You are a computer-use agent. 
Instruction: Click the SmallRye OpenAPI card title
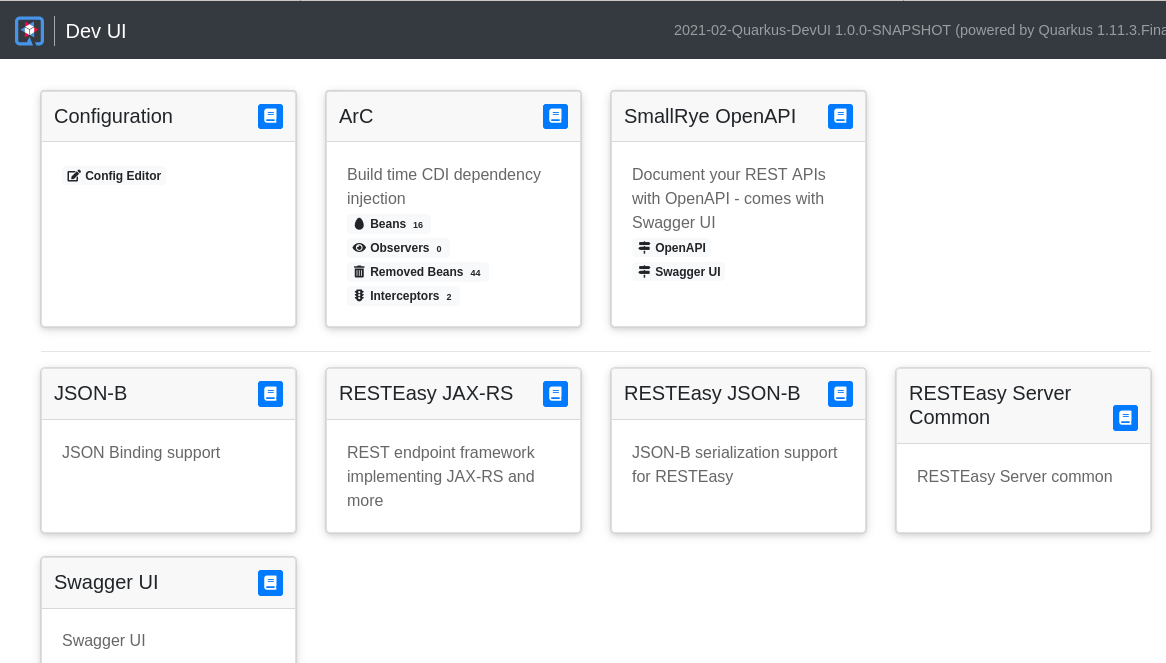click(x=709, y=116)
